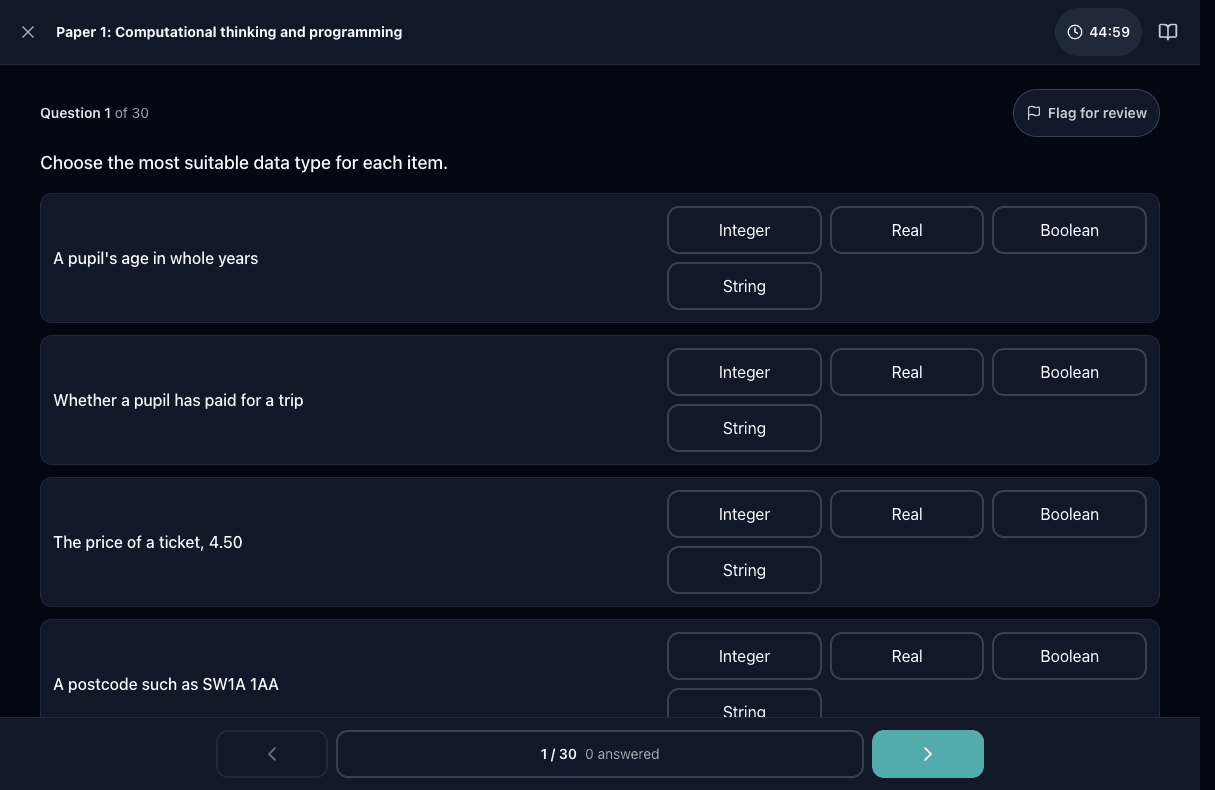Choose Boolean for pupil's age
Screen dimensions: 1215x790
tap(1069, 230)
